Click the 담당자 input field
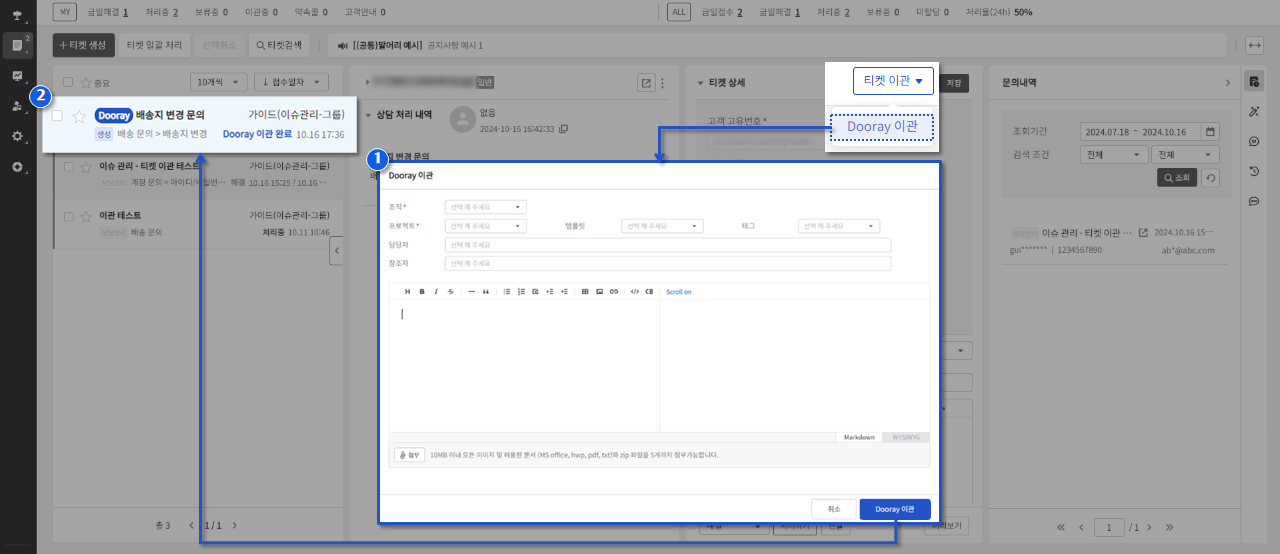The height and width of the screenshot is (554, 1280). pyautogui.click(x=668, y=245)
